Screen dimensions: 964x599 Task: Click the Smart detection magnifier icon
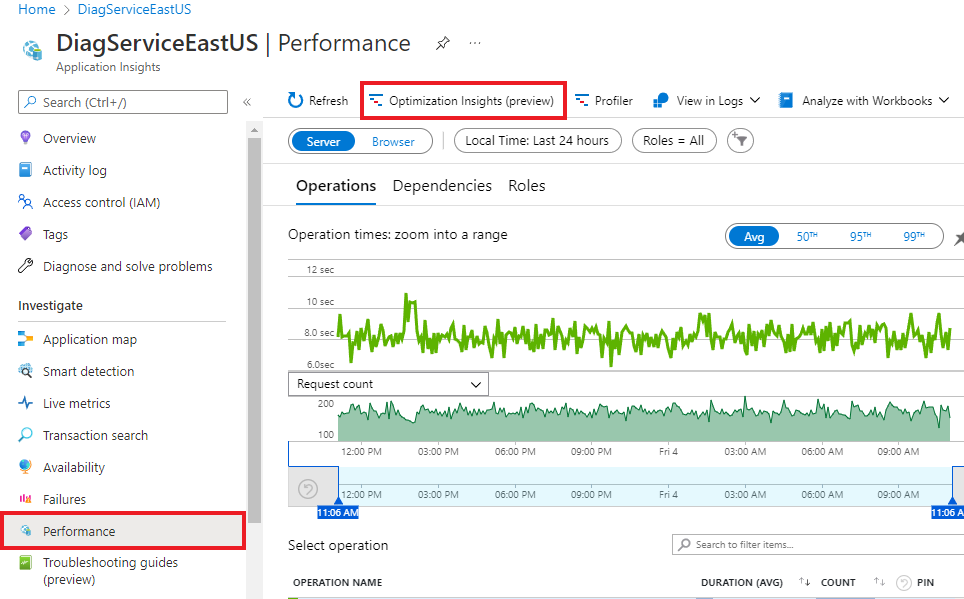point(25,371)
